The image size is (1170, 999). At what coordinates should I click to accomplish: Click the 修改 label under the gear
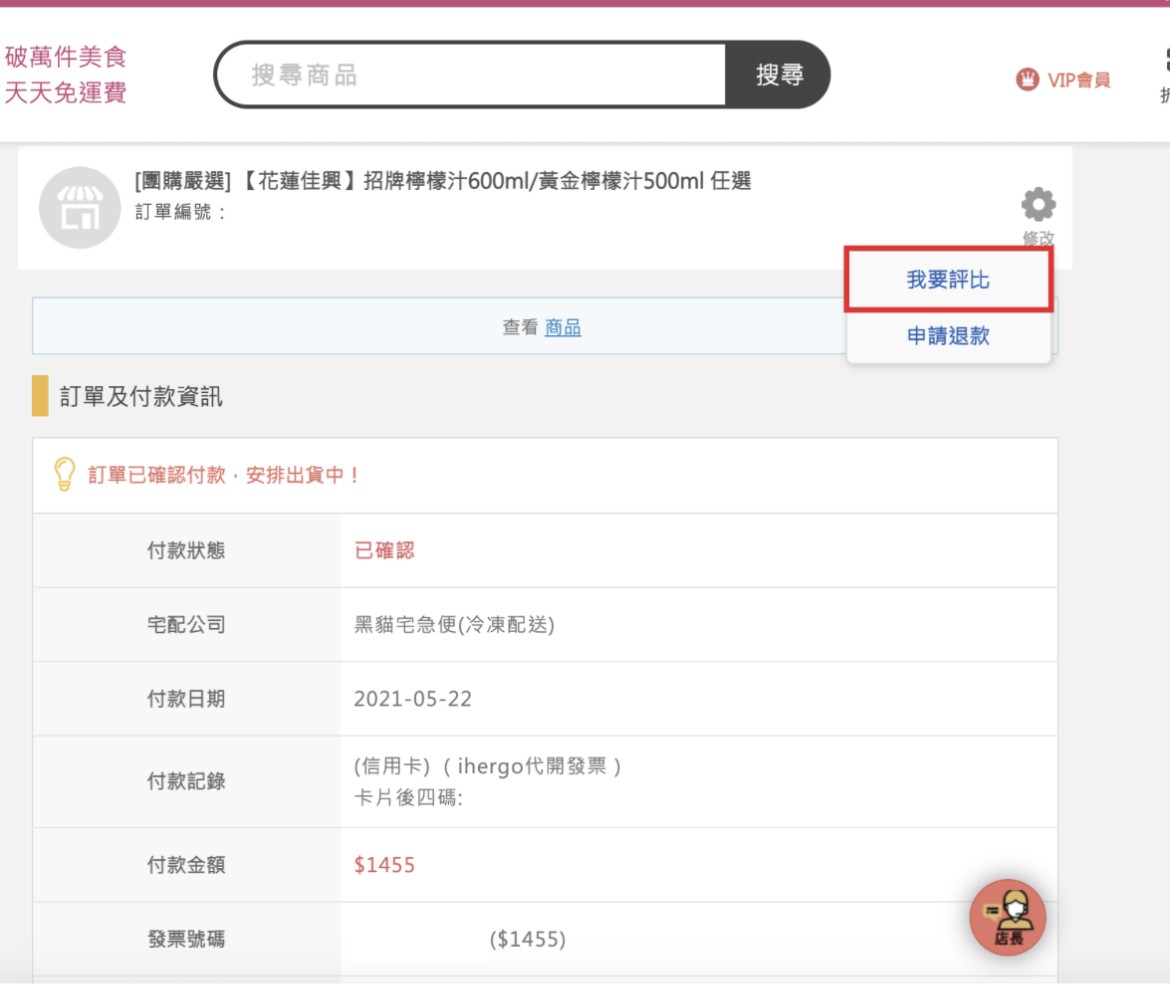[x=1038, y=237]
